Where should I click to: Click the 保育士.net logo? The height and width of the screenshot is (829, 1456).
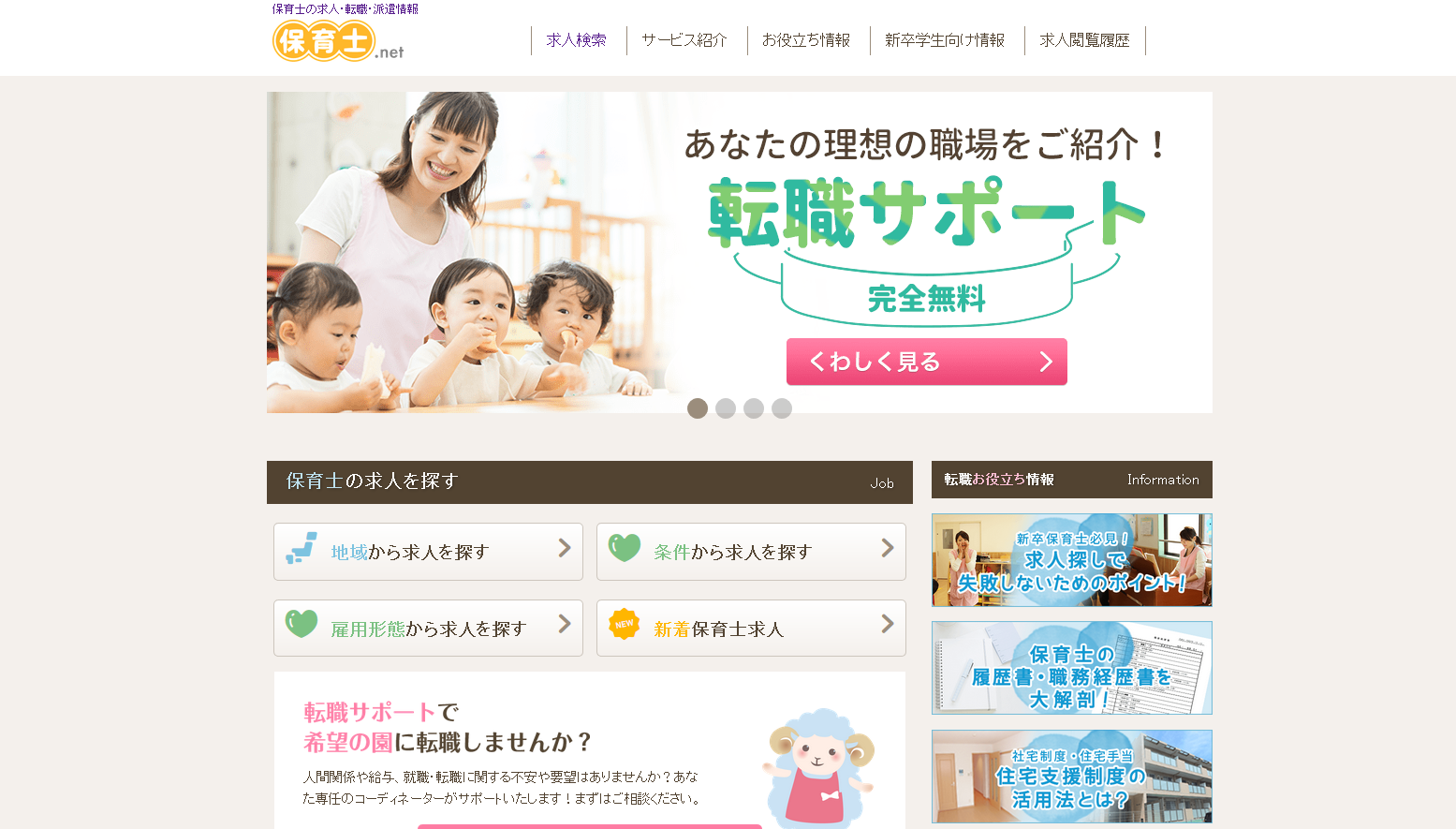(338, 41)
